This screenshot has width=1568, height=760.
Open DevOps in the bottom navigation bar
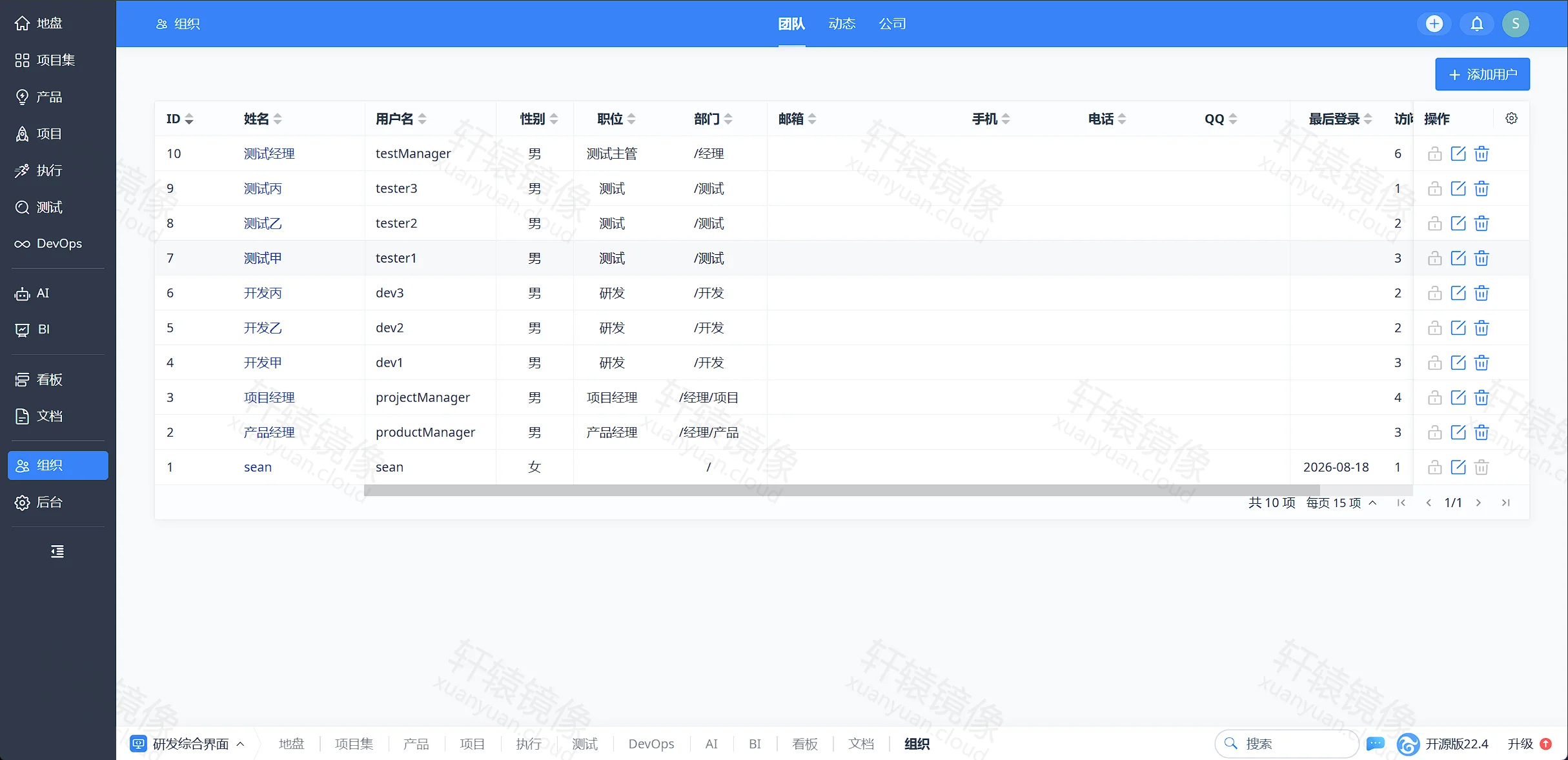(x=651, y=744)
